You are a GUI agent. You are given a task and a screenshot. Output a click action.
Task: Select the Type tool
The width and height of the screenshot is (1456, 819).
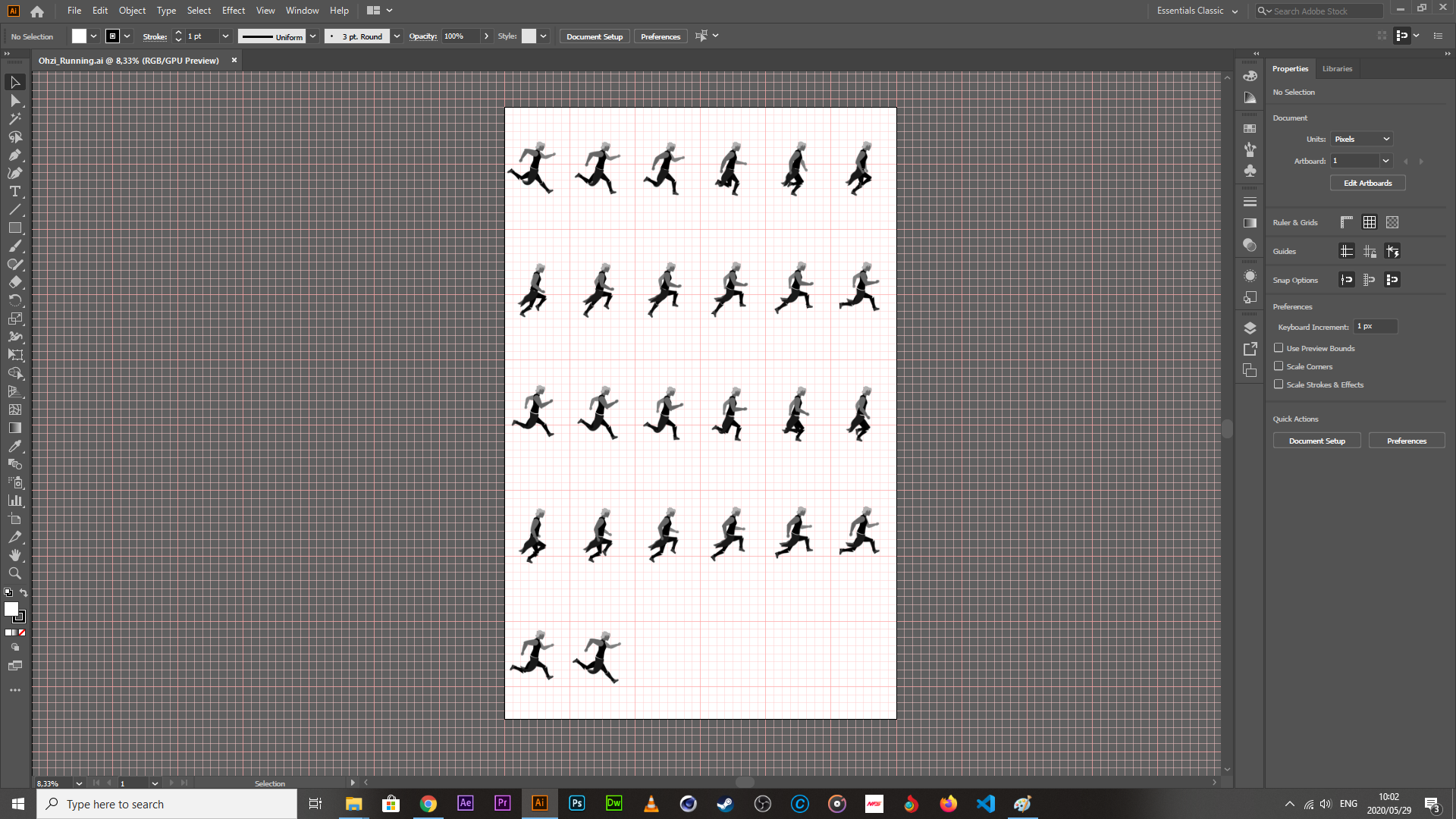(14, 191)
